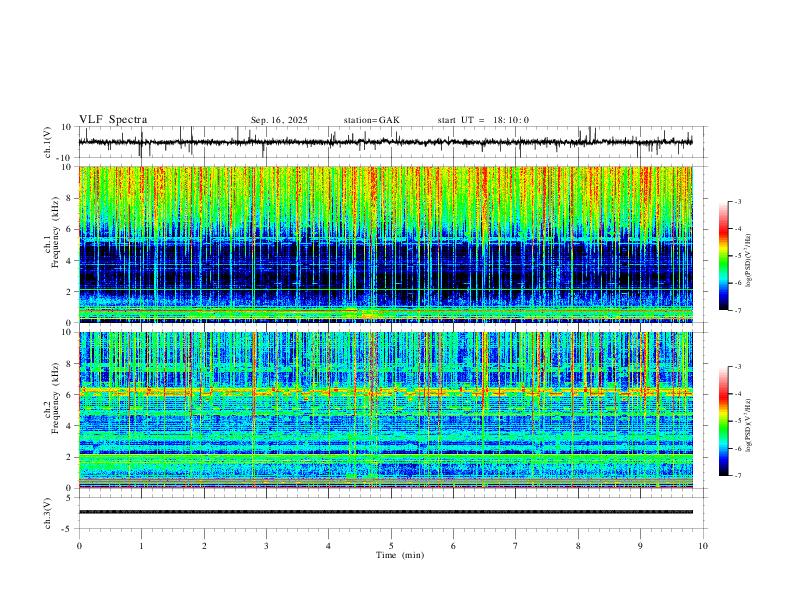The height and width of the screenshot is (612, 792).
Task: Click the "Time (min)" axis title
Action: point(400,555)
